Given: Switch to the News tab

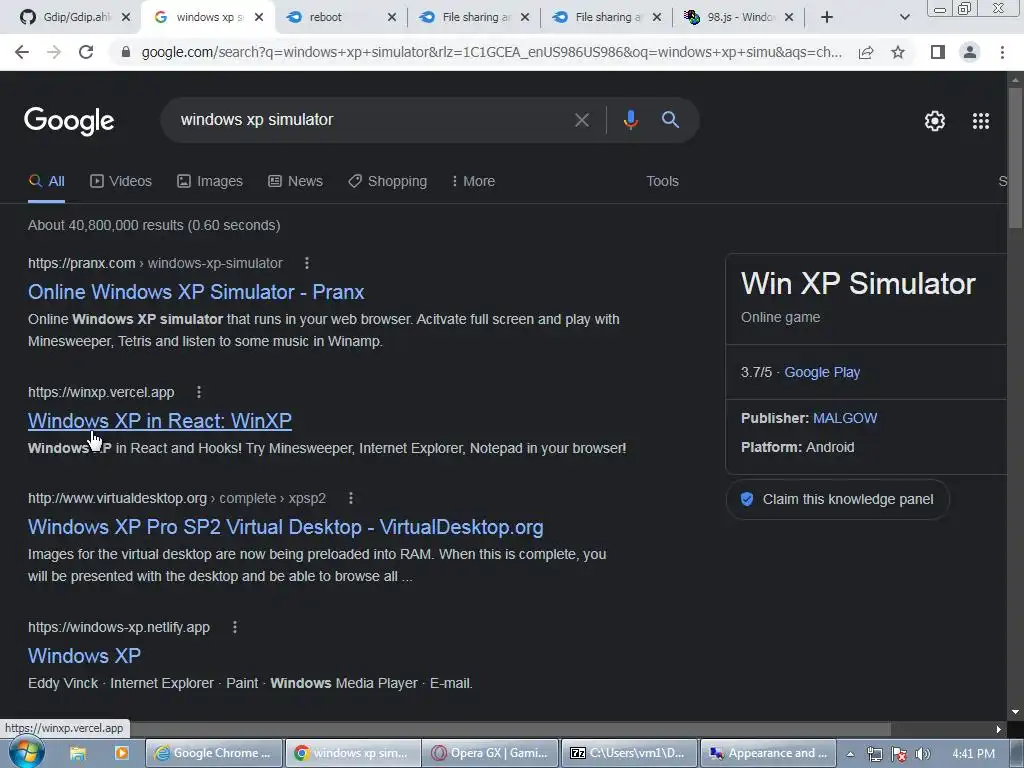Looking at the screenshot, I should coord(295,181).
